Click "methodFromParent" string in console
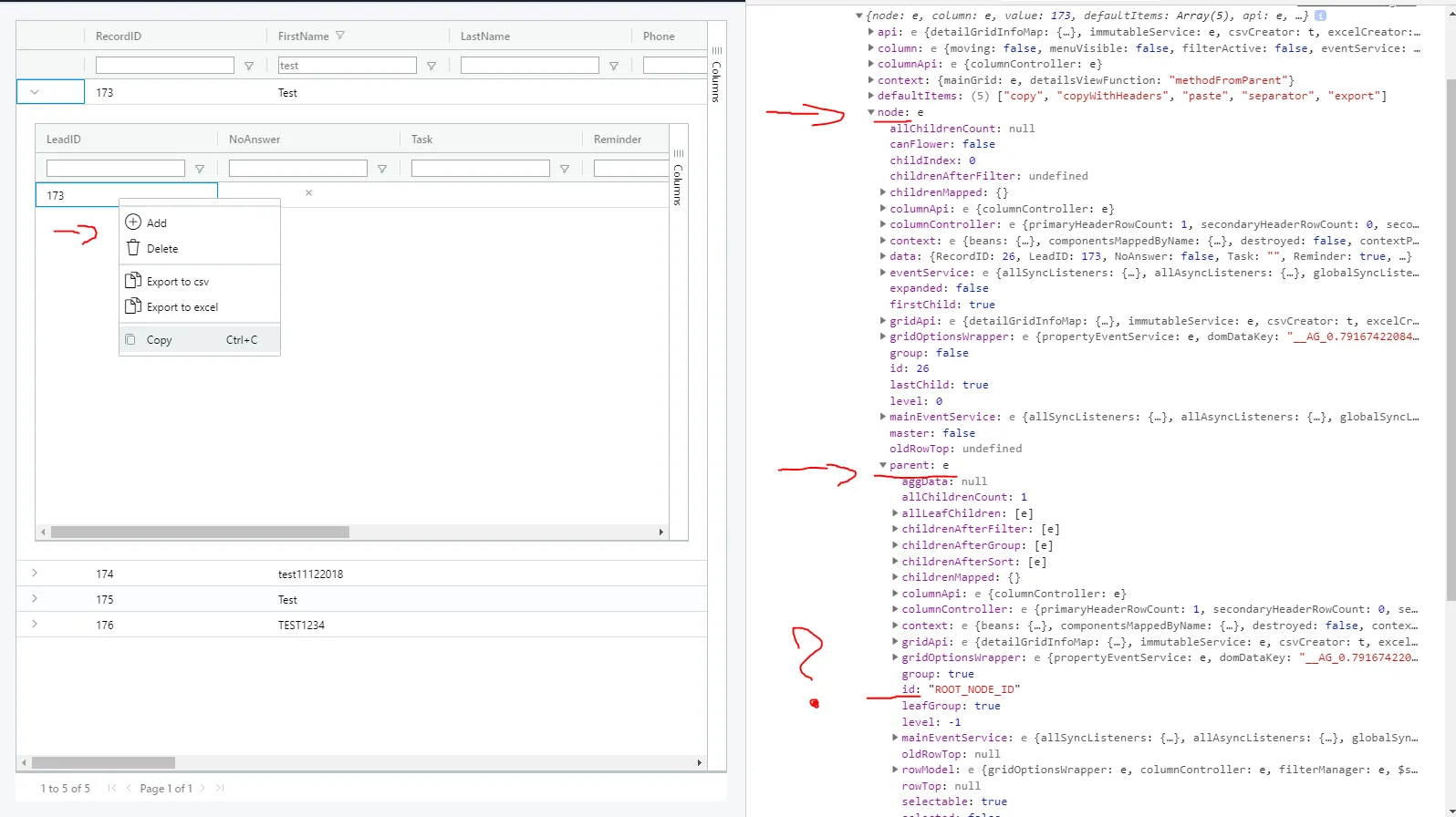The height and width of the screenshot is (817, 1456). click(x=1228, y=80)
